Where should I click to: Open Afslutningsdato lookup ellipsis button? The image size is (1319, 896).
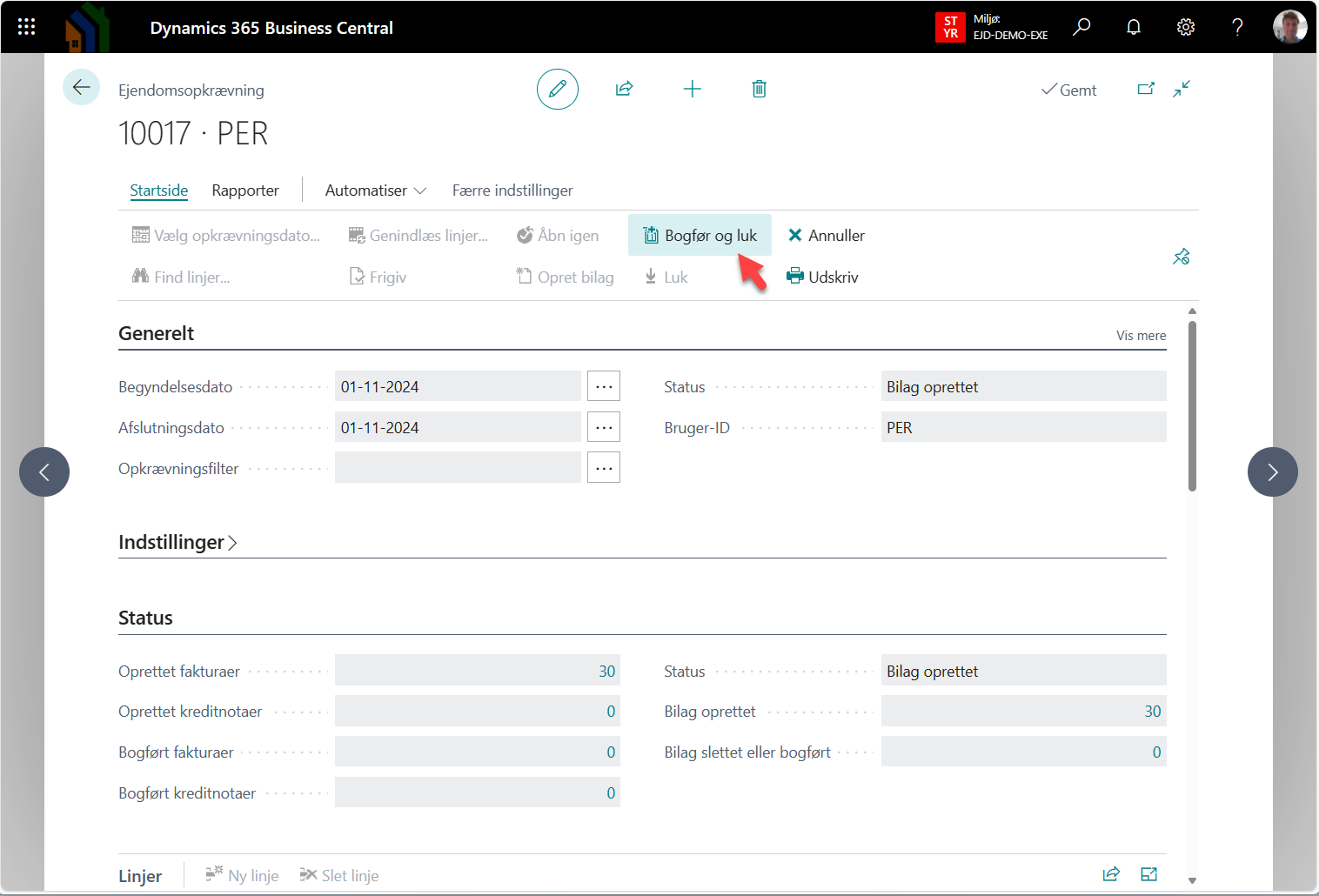(x=604, y=427)
